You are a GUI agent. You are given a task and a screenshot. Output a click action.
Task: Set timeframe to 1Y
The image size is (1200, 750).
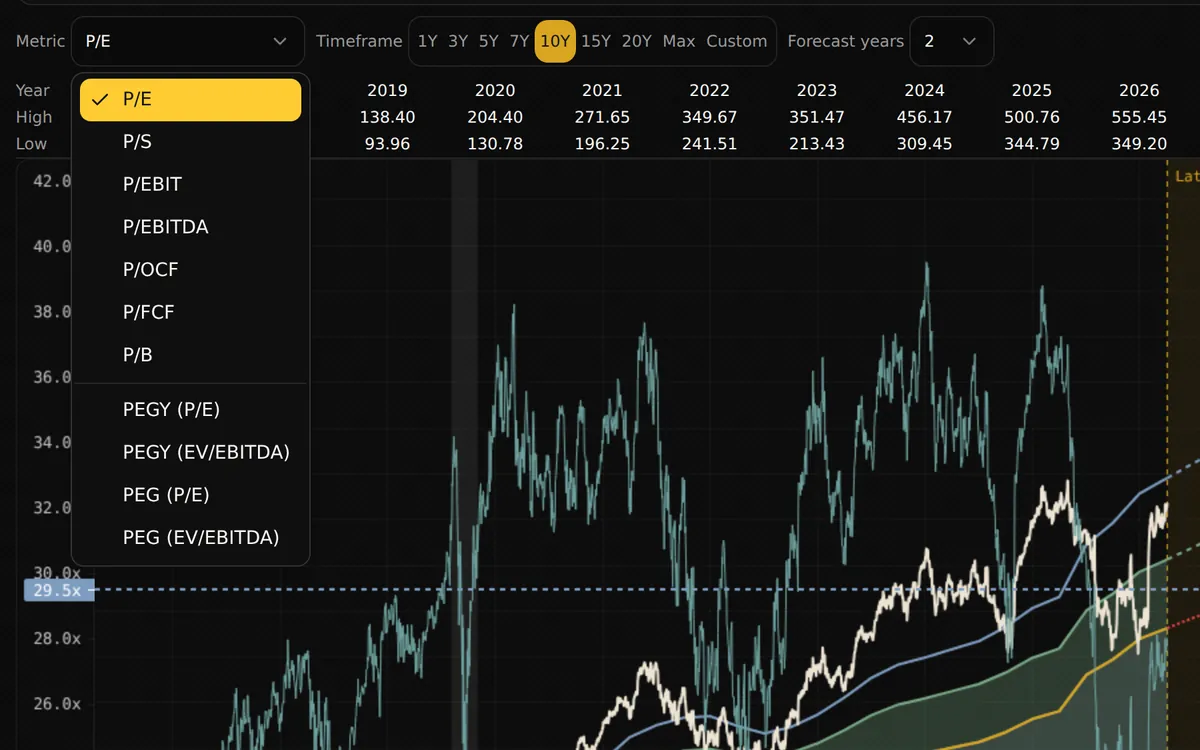click(x=428, y=41)
